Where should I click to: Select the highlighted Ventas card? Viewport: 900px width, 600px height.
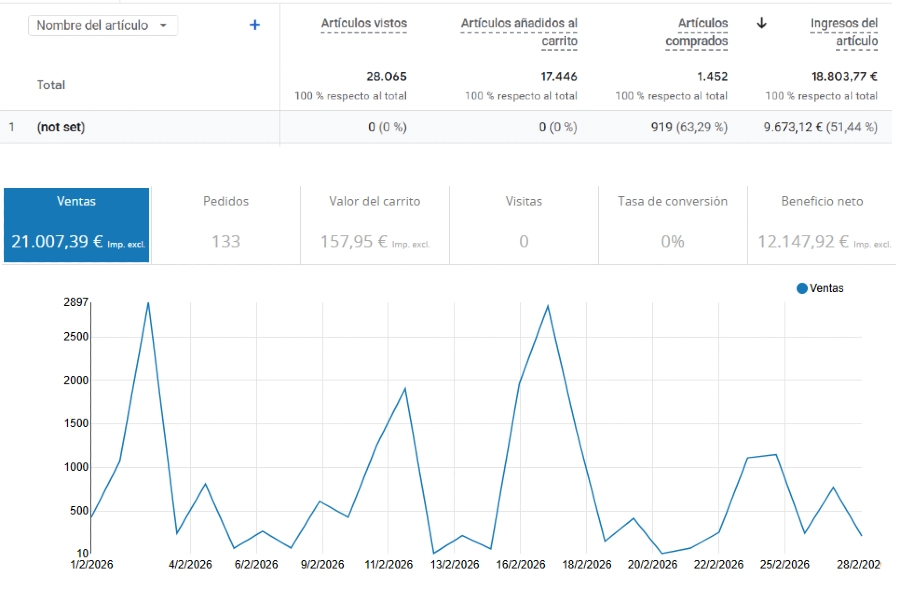(x=76, y=222)
